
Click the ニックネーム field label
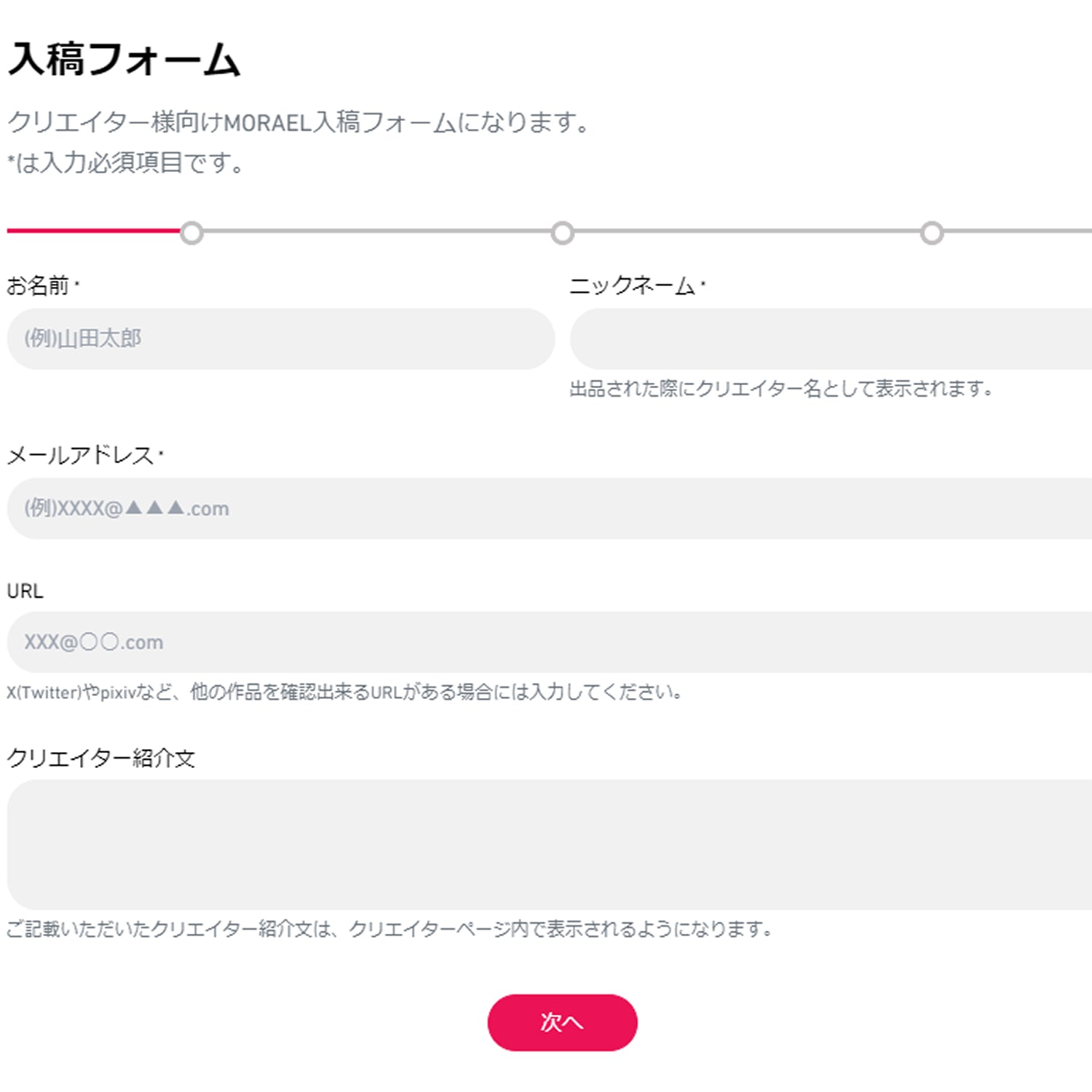click(x=632, y=285)
